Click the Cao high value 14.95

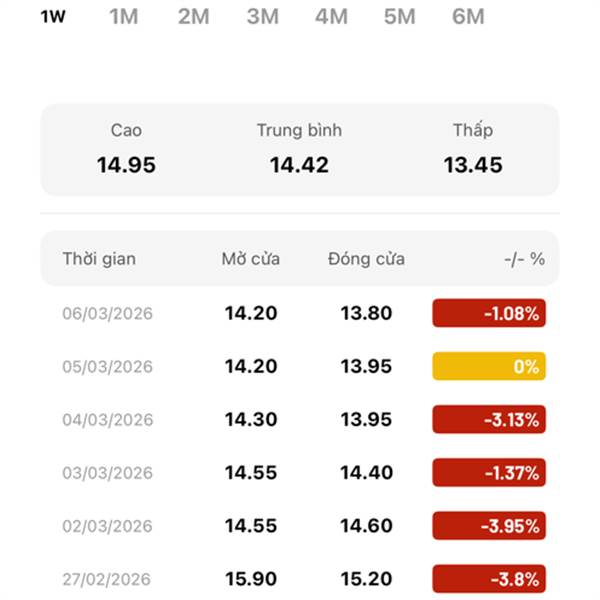(126, 165)
